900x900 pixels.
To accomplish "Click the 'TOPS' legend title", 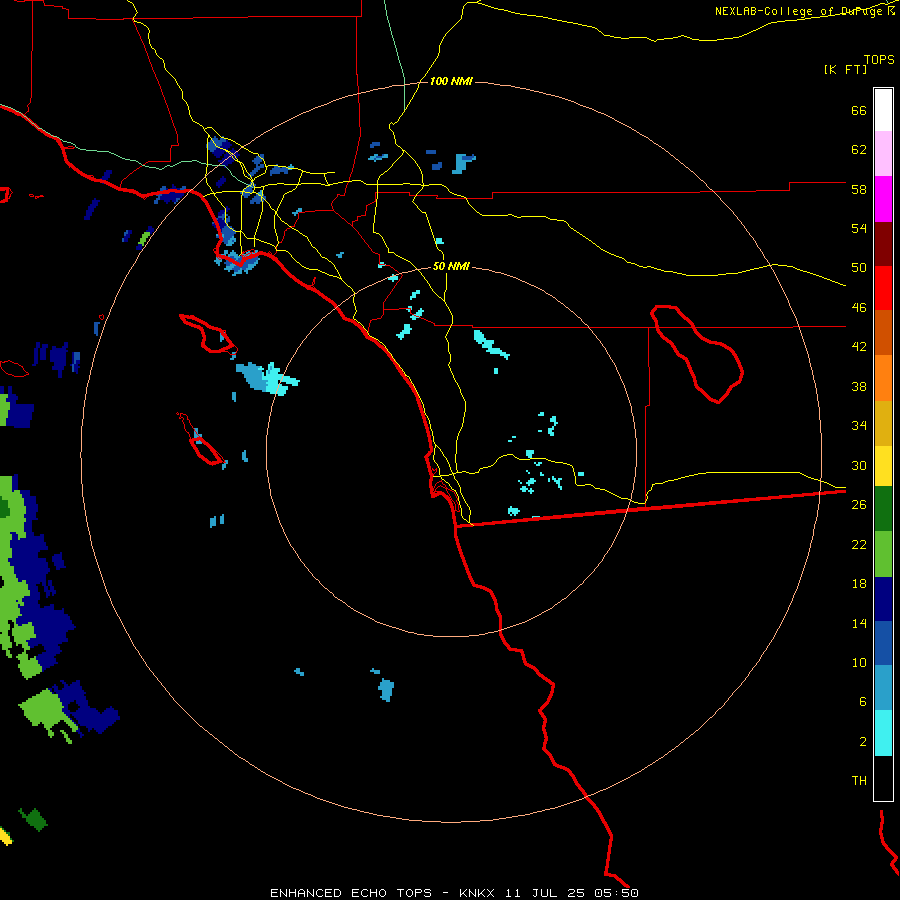I will 879,59.
